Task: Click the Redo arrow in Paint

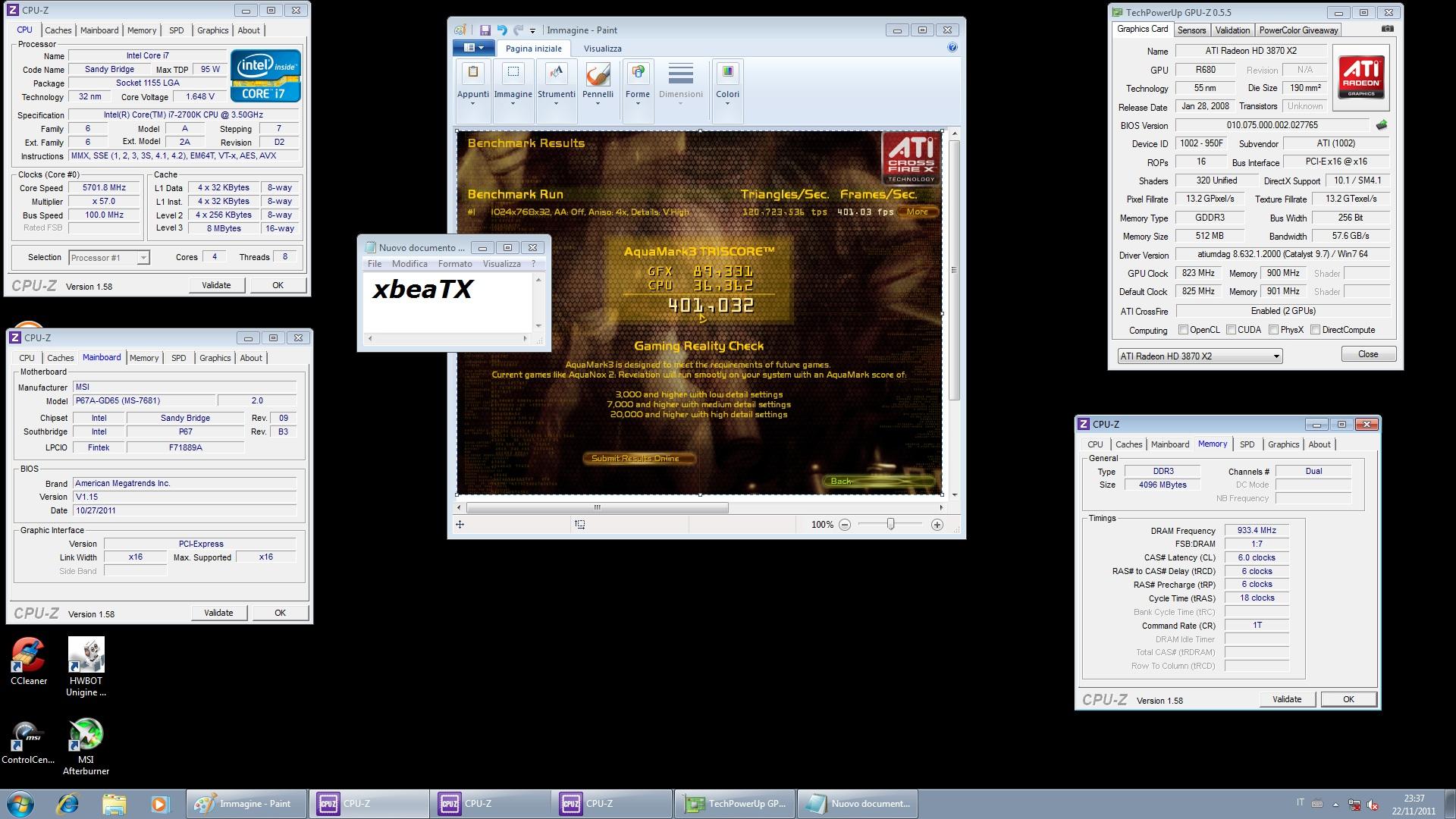Action: pos(518,30)
